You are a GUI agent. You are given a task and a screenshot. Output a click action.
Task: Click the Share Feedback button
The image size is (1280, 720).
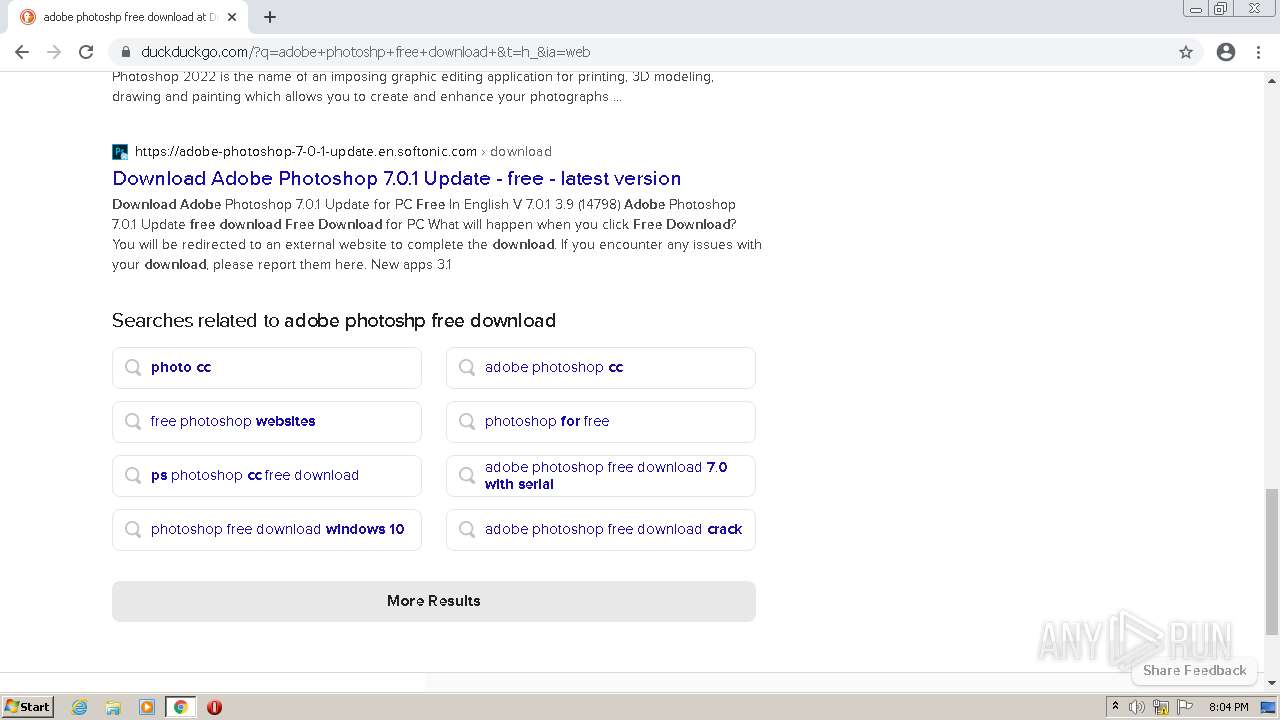(x=1194, y=670)
